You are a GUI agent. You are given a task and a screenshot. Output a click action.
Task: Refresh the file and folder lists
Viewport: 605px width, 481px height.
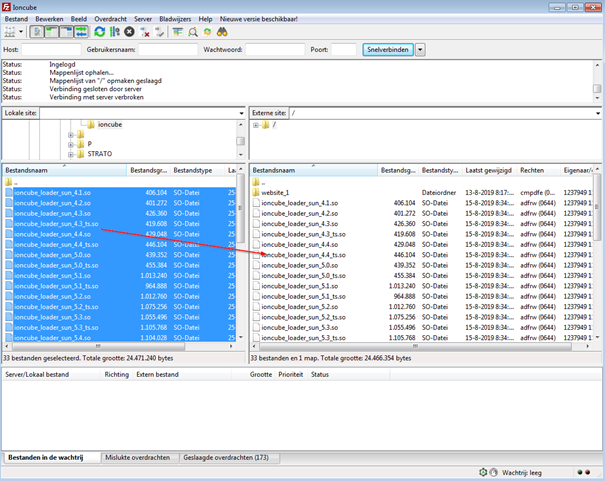99,32
